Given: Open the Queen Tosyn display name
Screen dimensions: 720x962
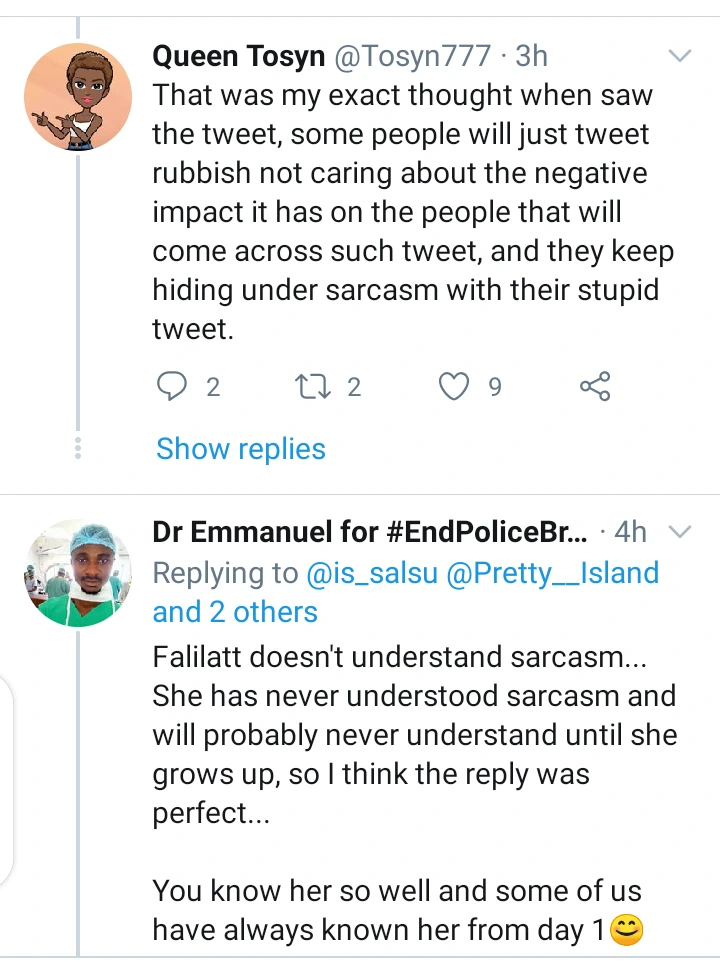Looking at the screenshot, I should point(238,56).
